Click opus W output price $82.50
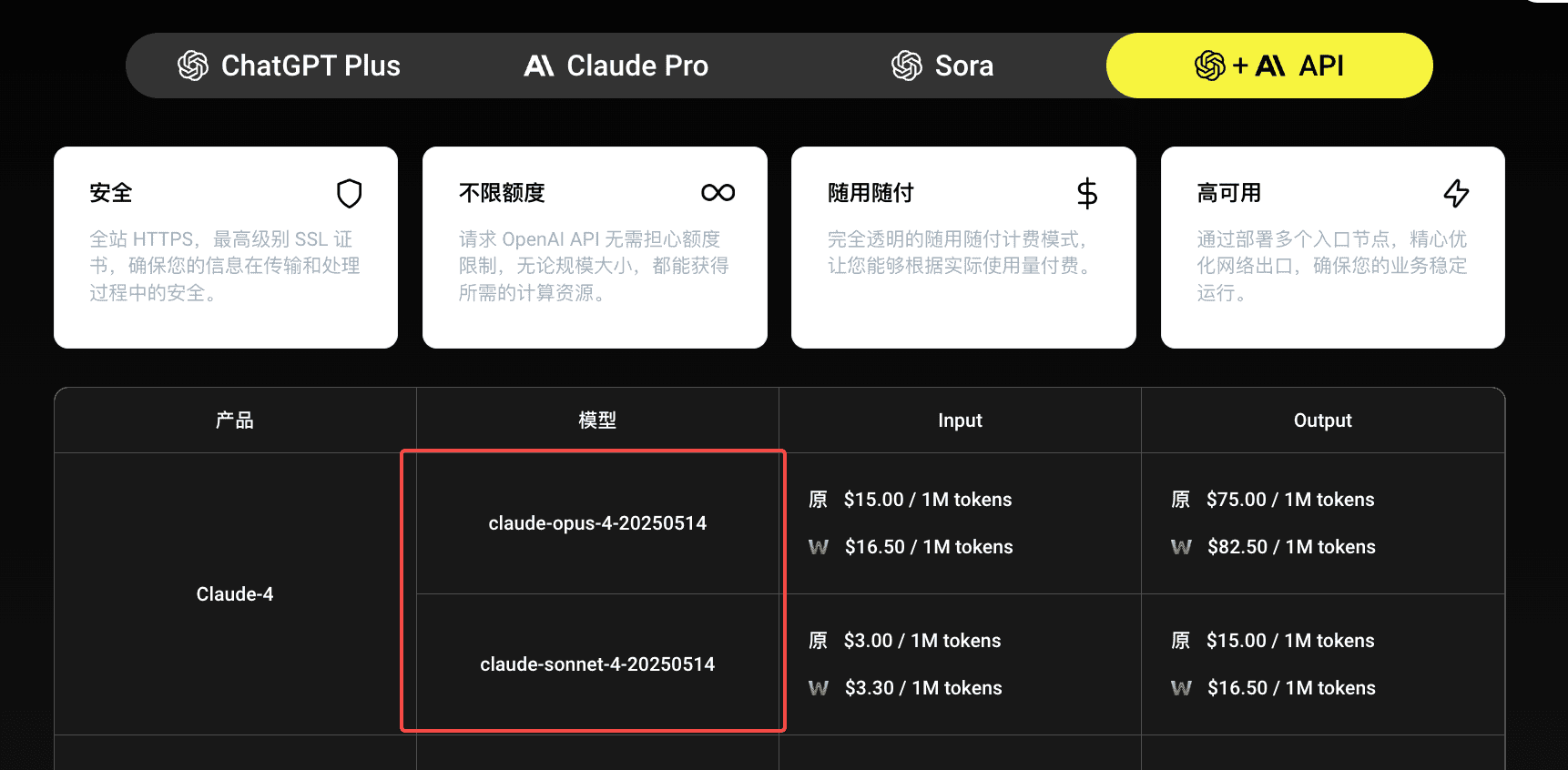The height and width of the screenshot is (770, 1568). [x=1291, y=547]
